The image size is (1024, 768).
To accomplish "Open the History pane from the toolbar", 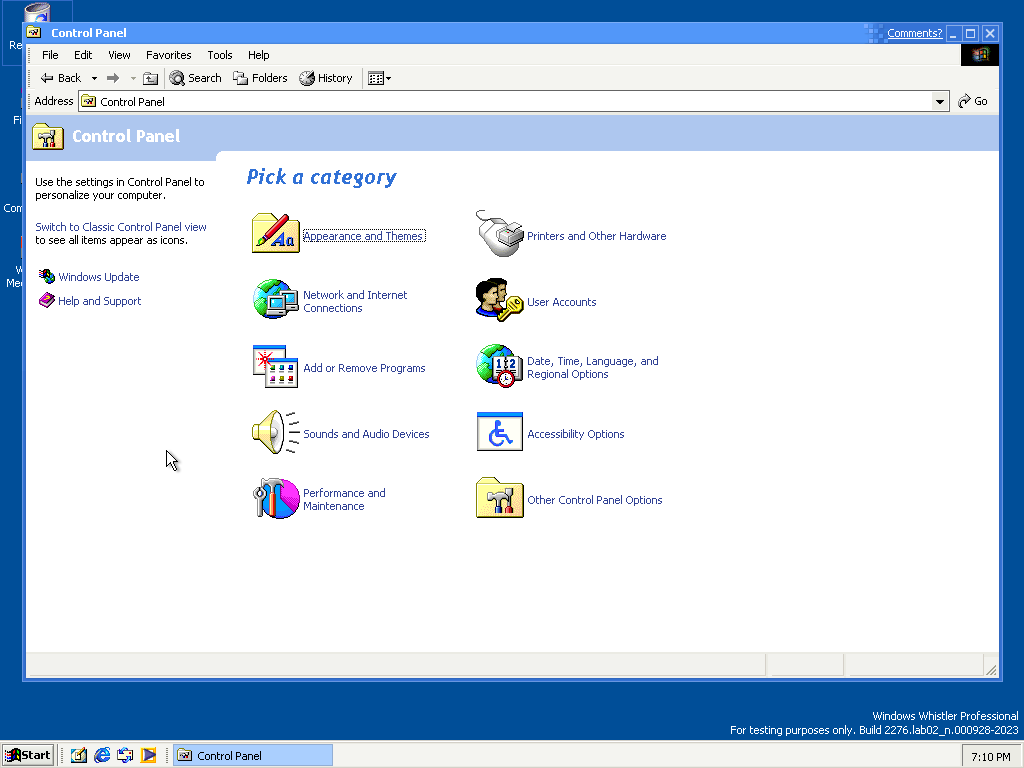I will (326, 78).
